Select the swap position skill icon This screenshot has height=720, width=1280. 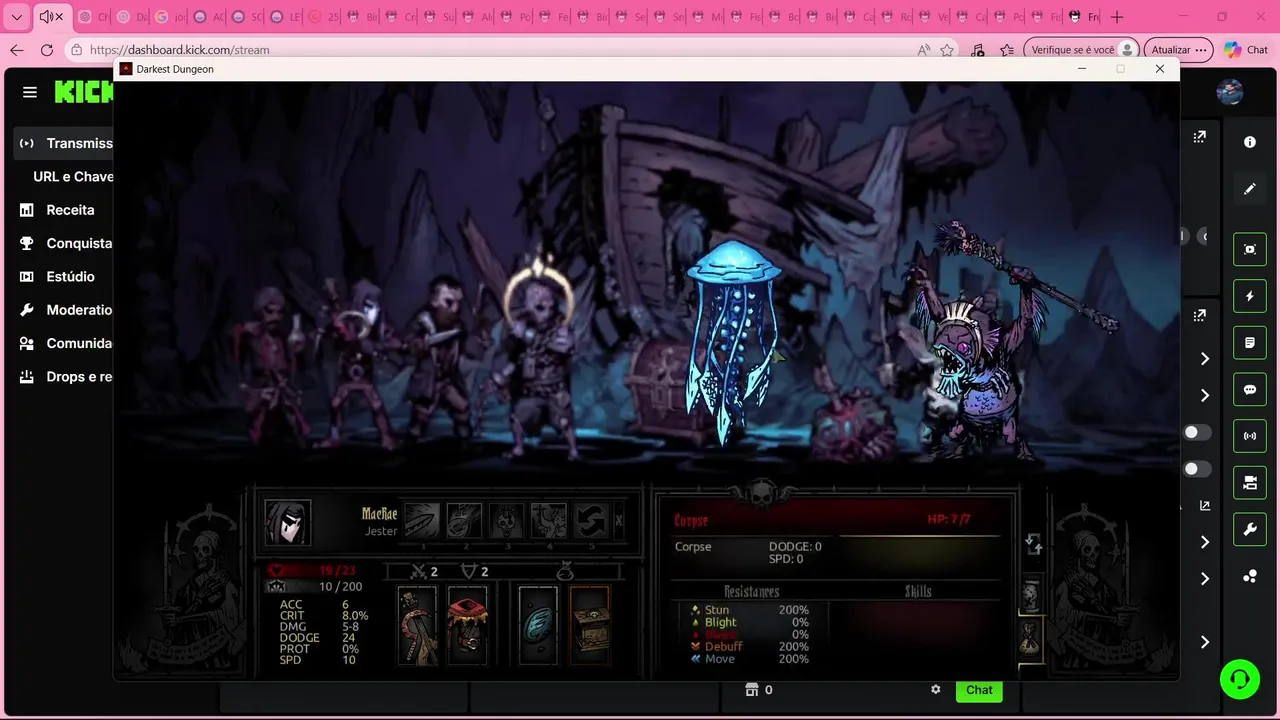590,520
